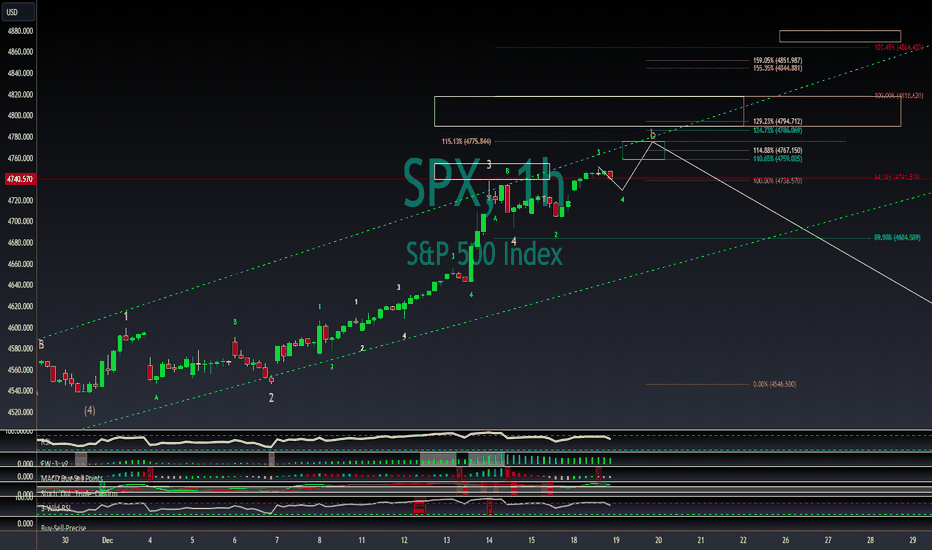Click Fibonacci label 0.00% (4546.500)

[x=774, y=385]
